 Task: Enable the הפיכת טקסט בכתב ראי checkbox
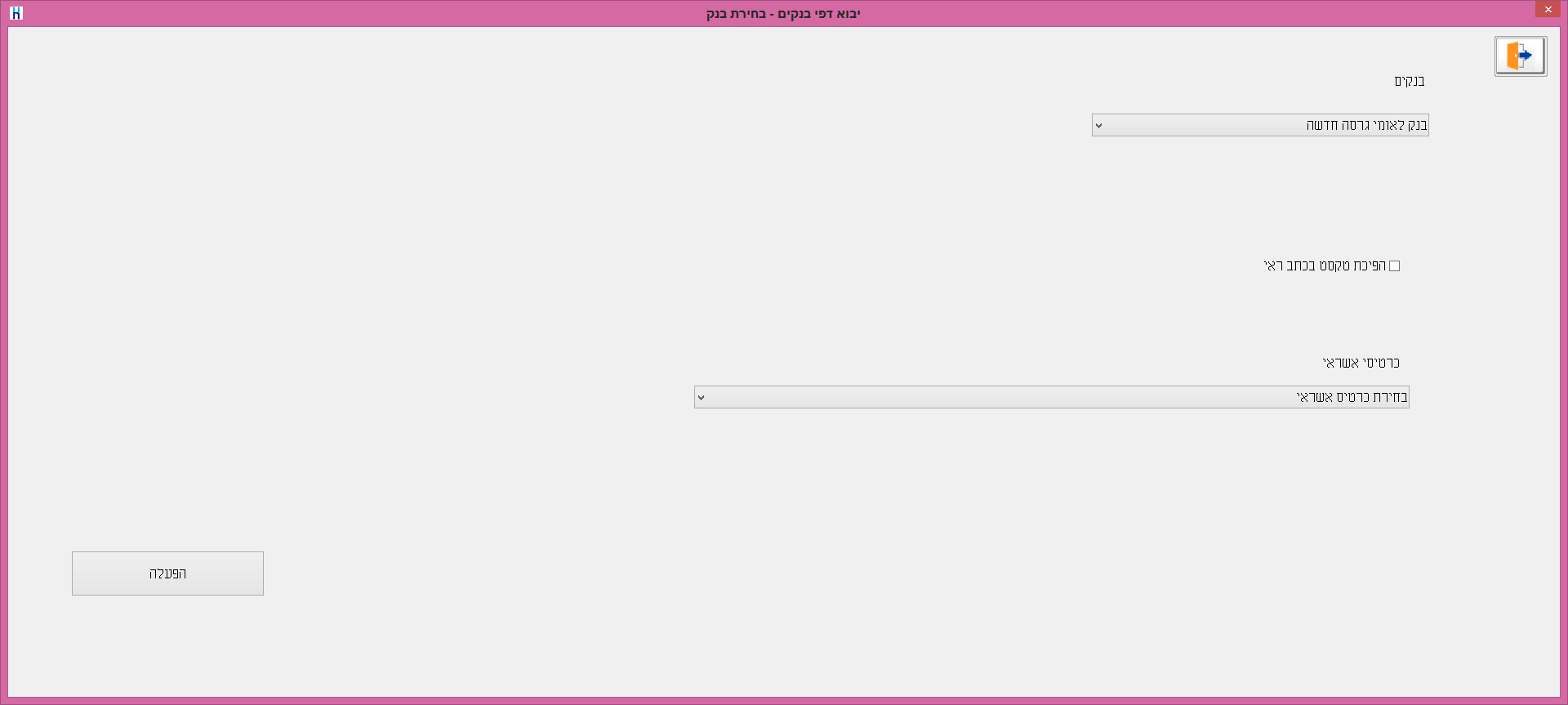click(x=1395, y=265)
